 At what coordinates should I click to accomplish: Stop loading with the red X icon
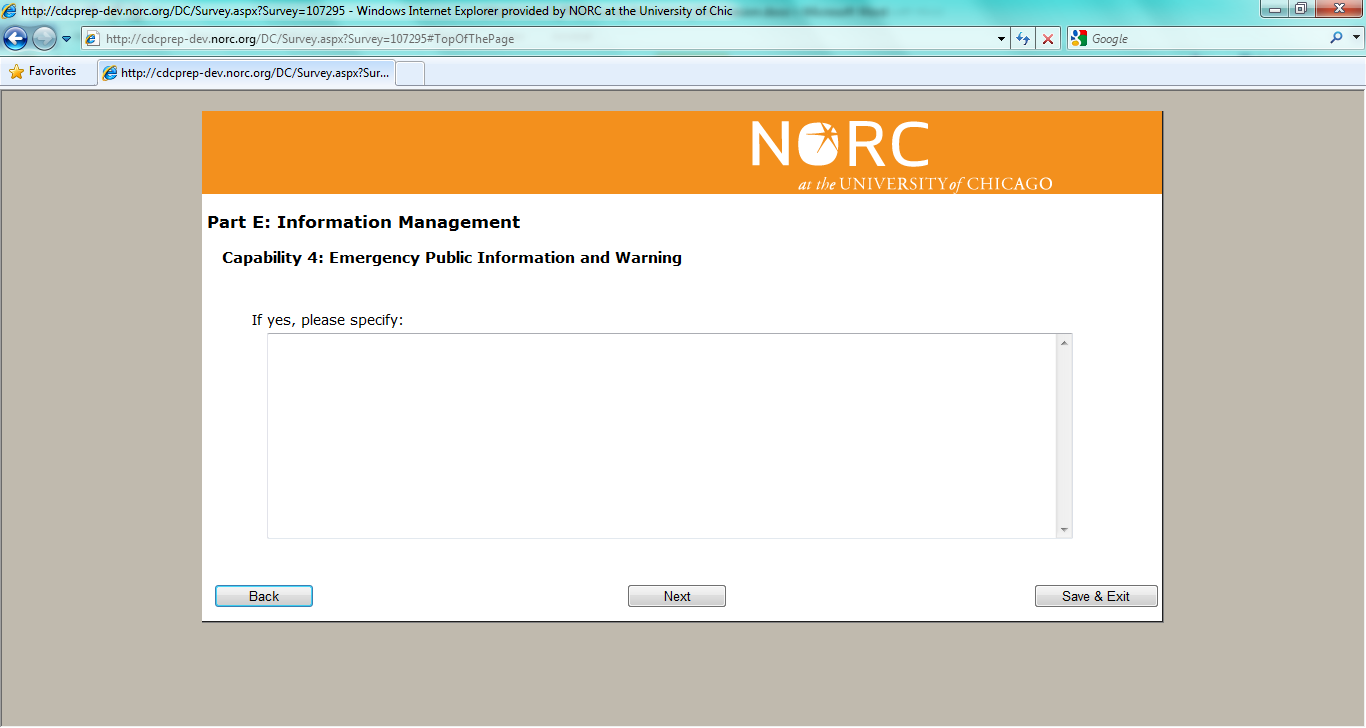click(x=1048, y=39)
